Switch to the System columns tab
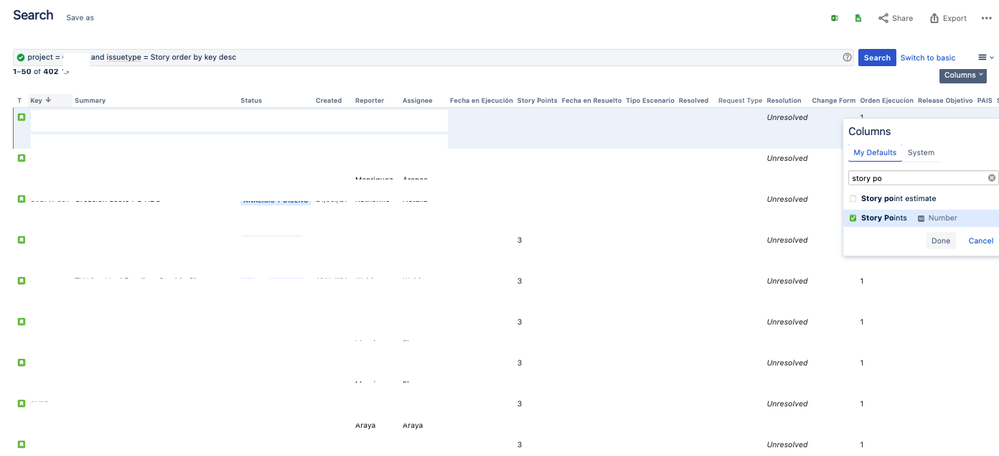Screen dimensions: 999x456 coord(921,153)
